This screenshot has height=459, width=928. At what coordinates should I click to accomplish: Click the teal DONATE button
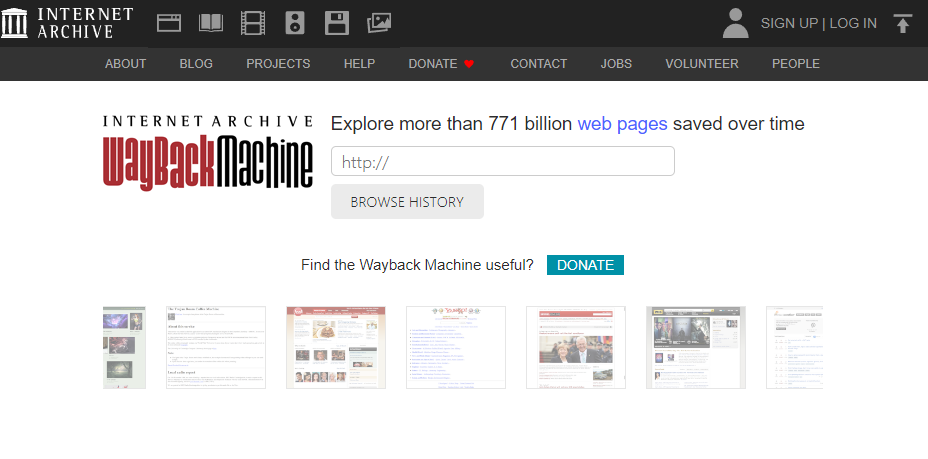[585, 265]
